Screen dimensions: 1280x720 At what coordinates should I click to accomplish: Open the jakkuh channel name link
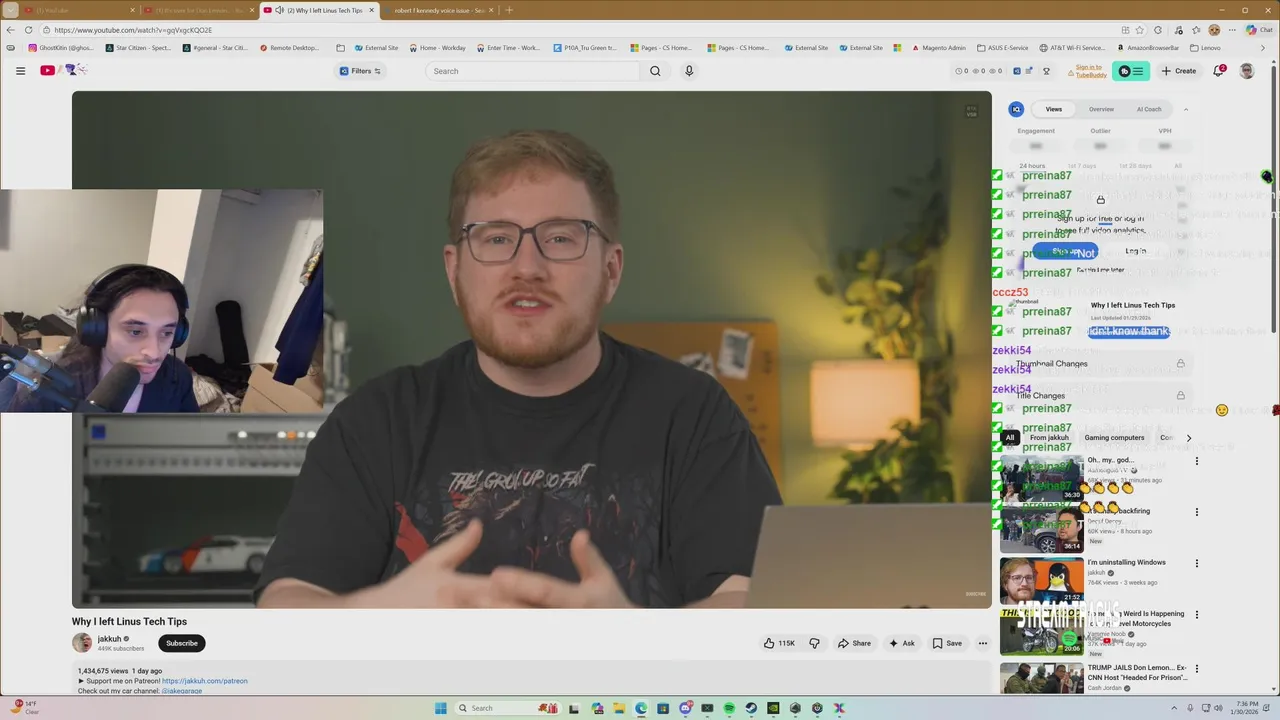[109, 639]
